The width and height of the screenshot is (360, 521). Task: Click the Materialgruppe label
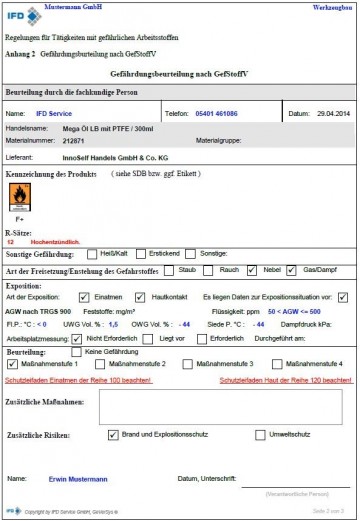(x=218, y=141)
